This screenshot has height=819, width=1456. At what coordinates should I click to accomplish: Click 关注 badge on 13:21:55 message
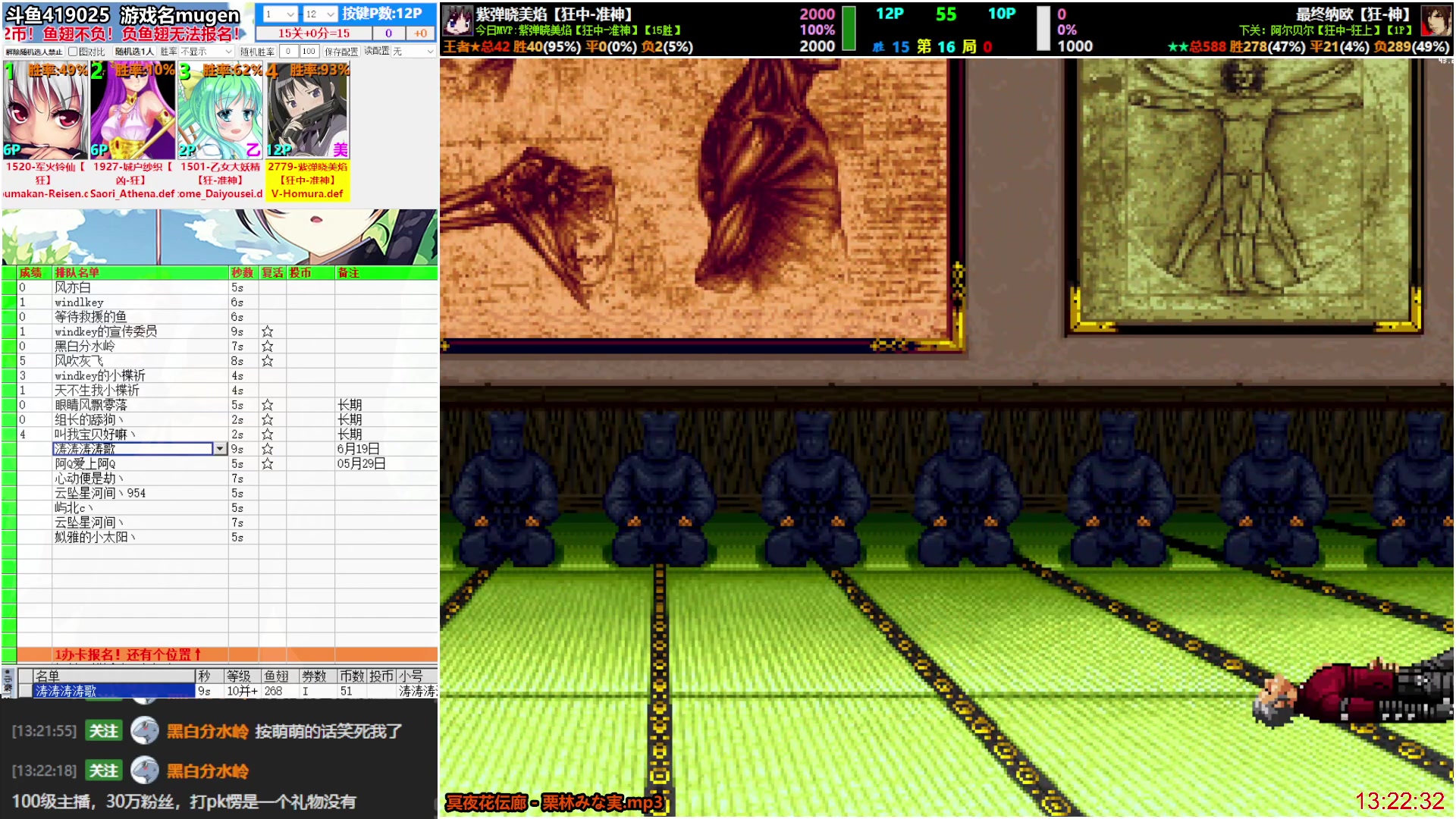coord(104,731)
